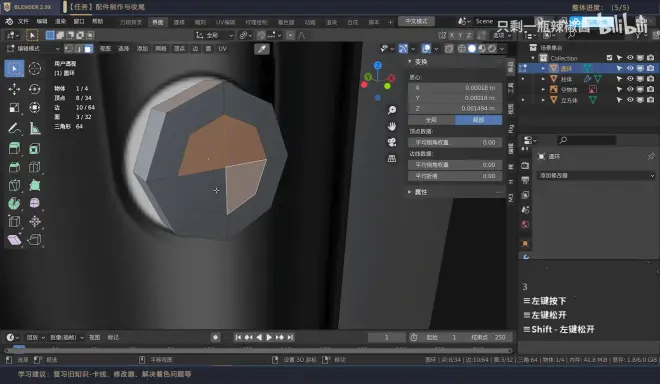This screenshot has height=384, width=660.
Task: Enable edge select mode
Action: 78,49
